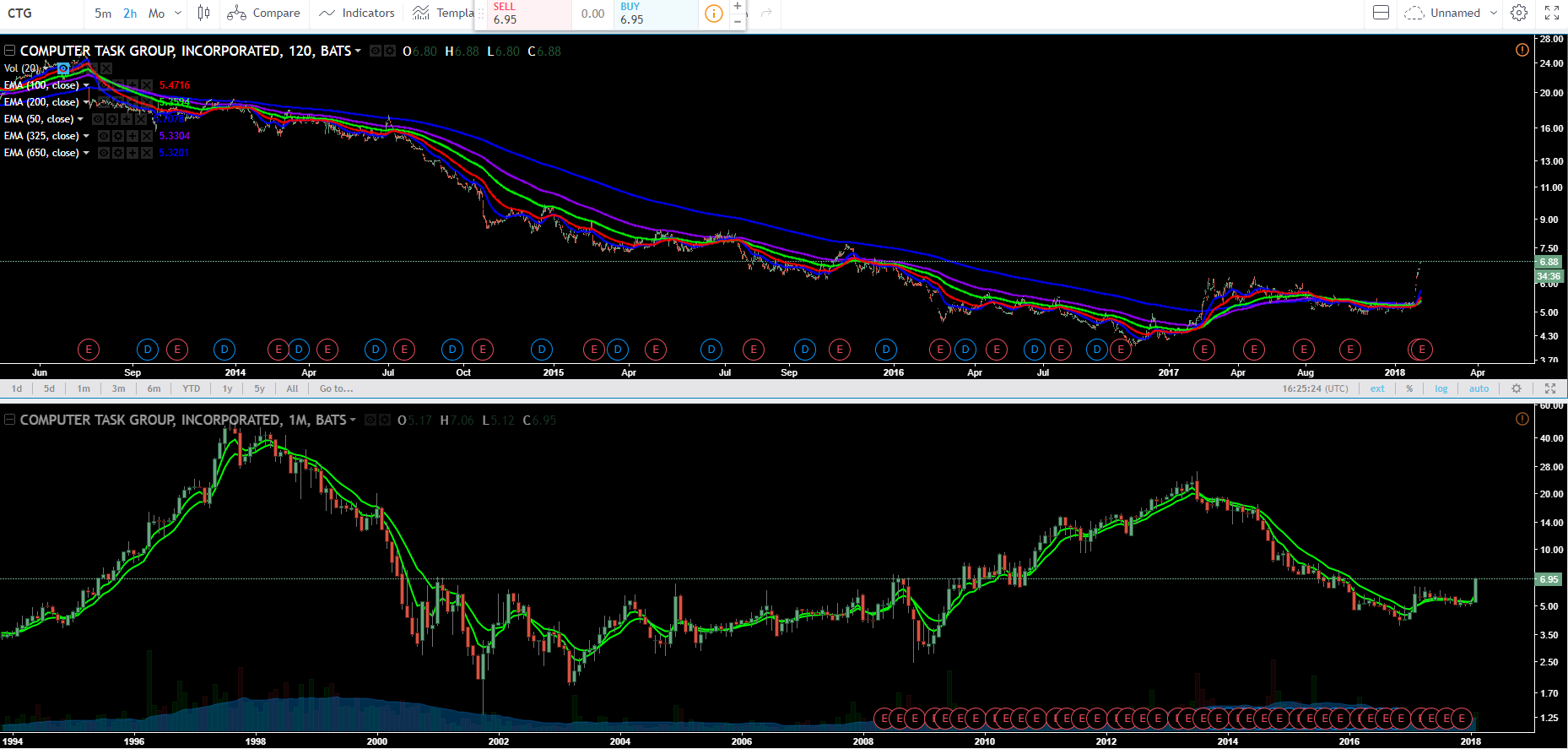Expand EMA (325, close) dropdown arrow

86,136
